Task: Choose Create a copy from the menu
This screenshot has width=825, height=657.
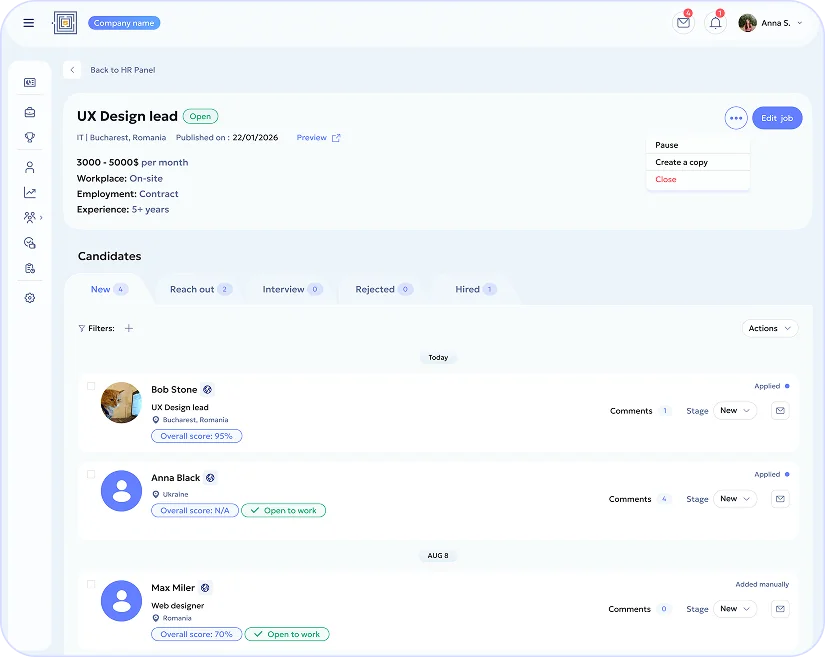Action: 681,162
